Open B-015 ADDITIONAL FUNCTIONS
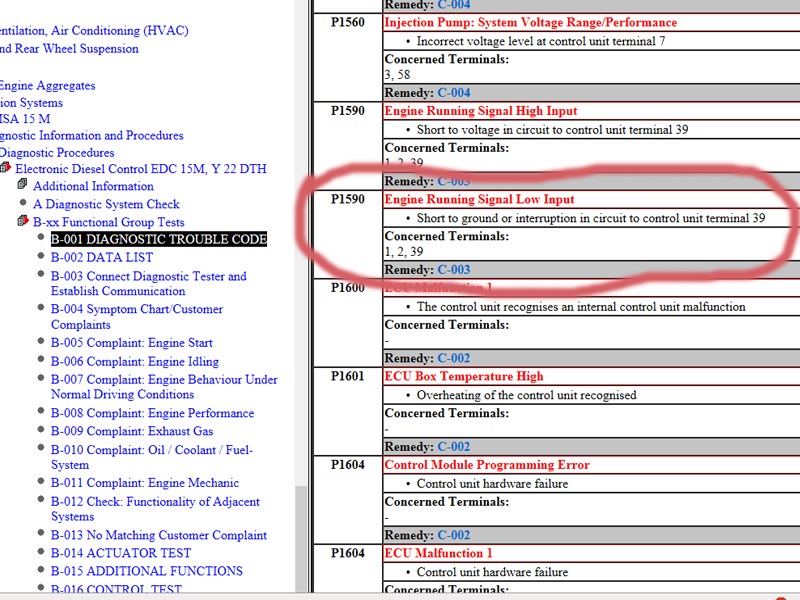 146,571
